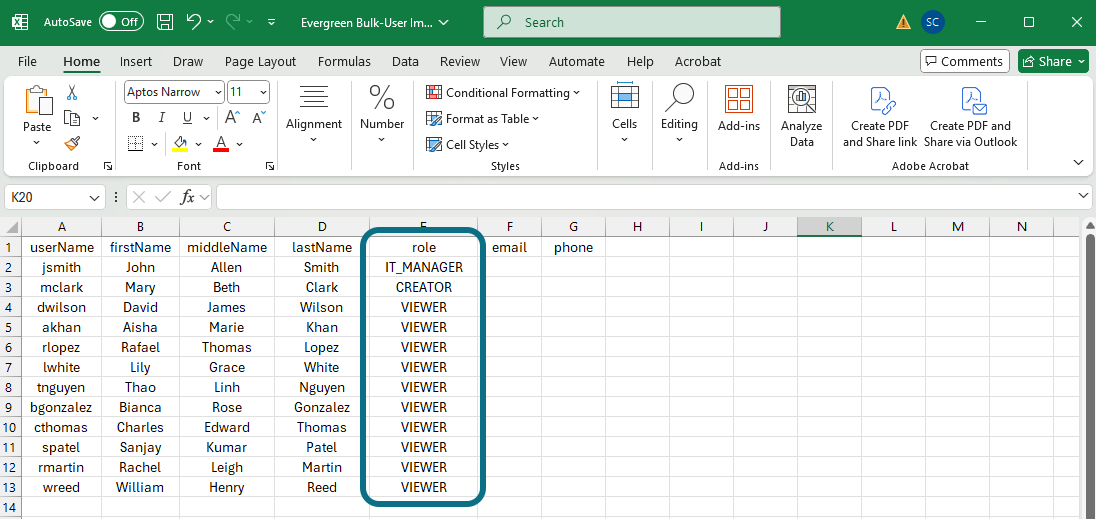1096x519 pixels.
Task: Click the Borders icon
Action: coord(136,143)
